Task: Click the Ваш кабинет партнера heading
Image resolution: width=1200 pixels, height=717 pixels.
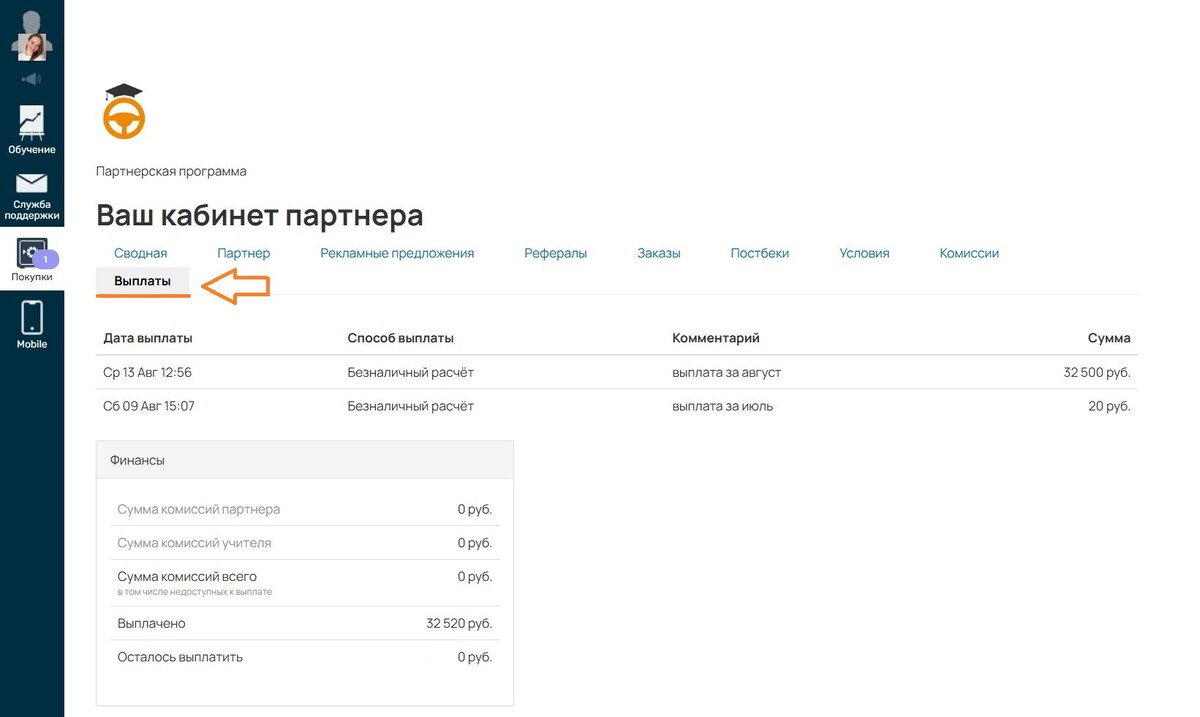Action: [260, 215]
